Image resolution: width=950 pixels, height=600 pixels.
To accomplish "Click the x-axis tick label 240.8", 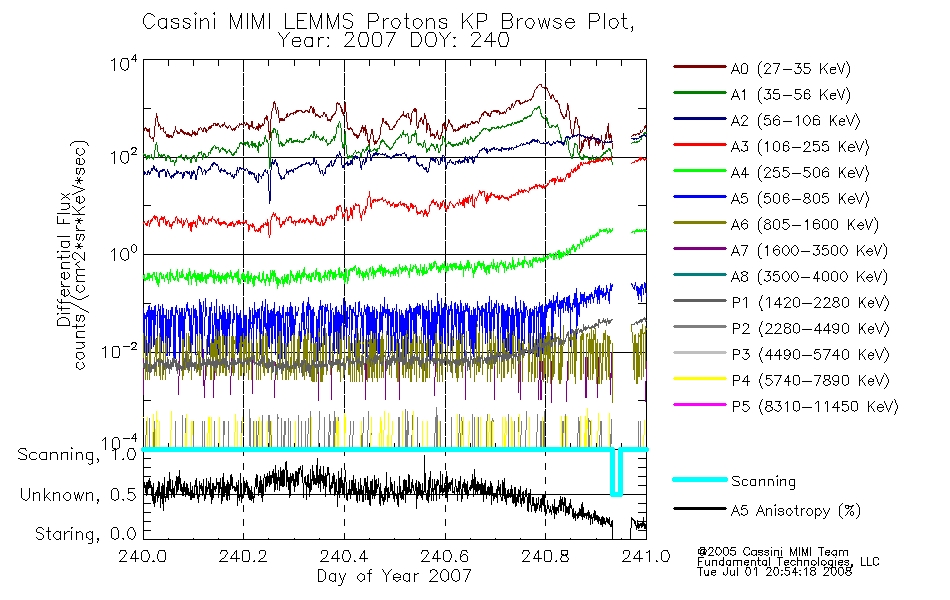I will tap(545, 556).
